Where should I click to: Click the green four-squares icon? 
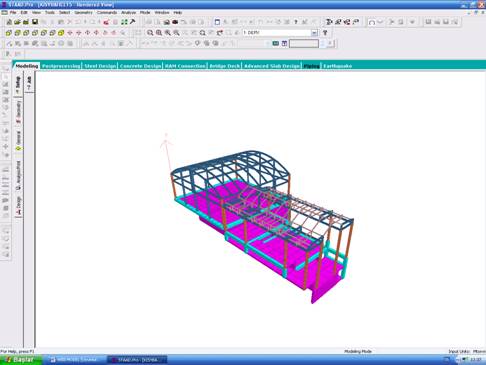124,22
